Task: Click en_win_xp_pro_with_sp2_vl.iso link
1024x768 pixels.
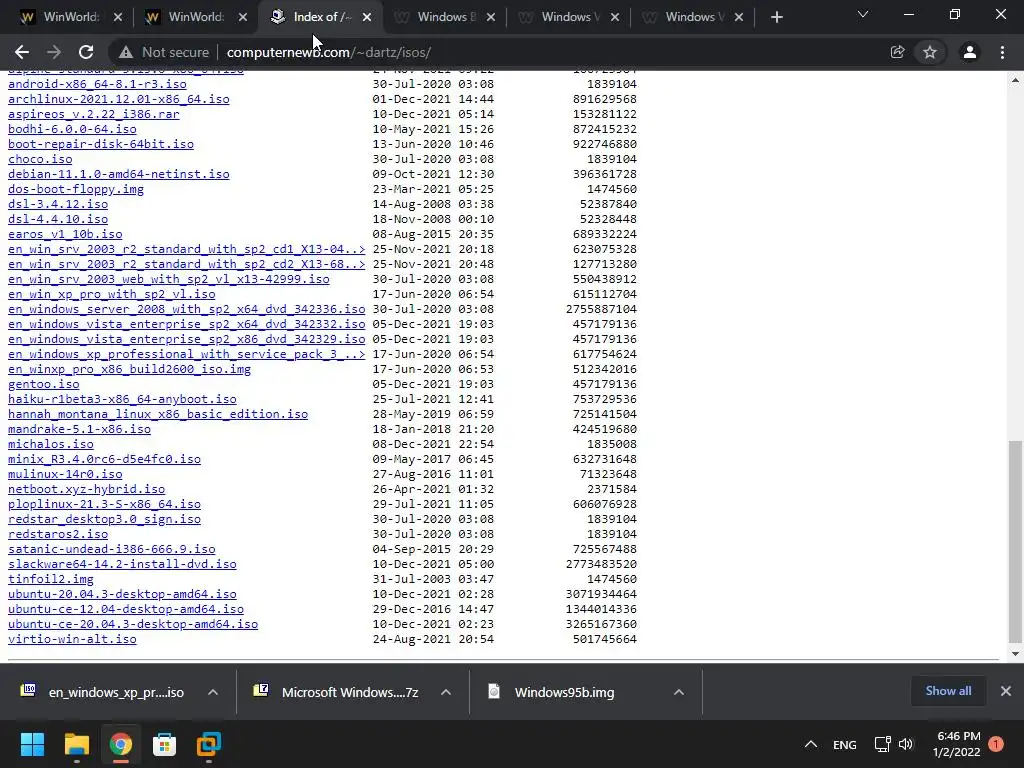Action: point(112,295)
